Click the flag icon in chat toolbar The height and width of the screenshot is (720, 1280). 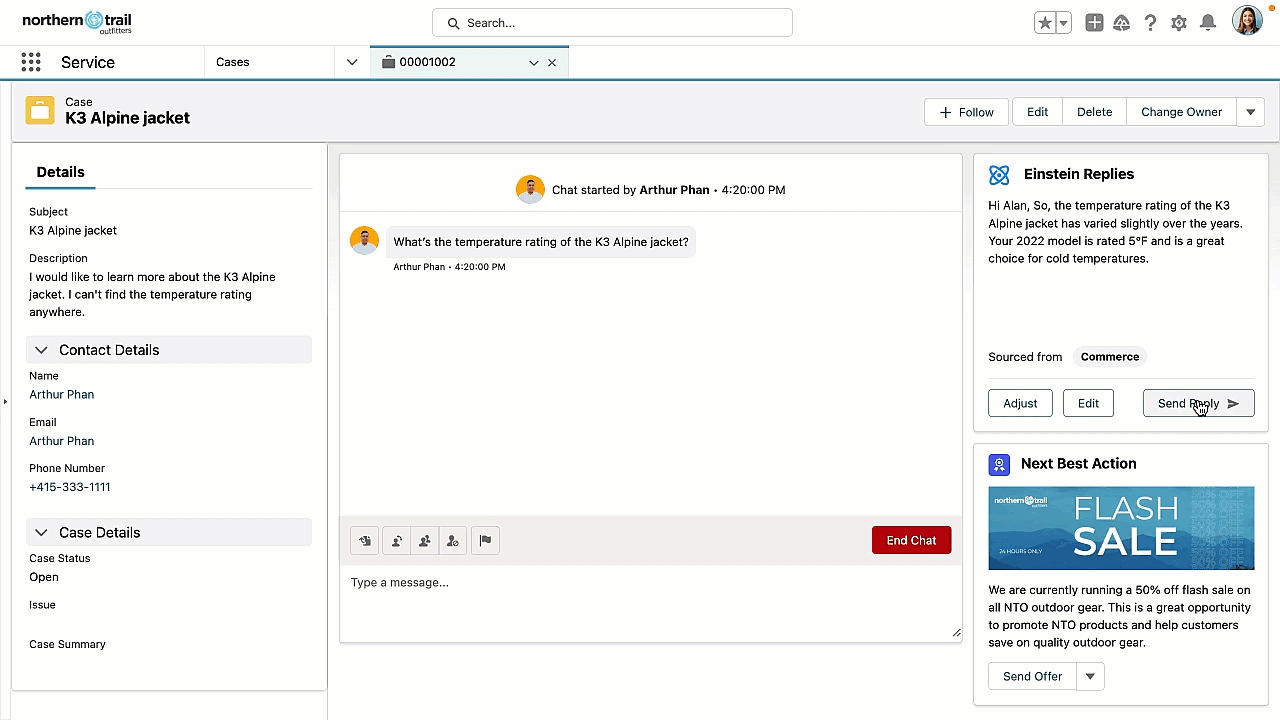[x=485, y=541]
